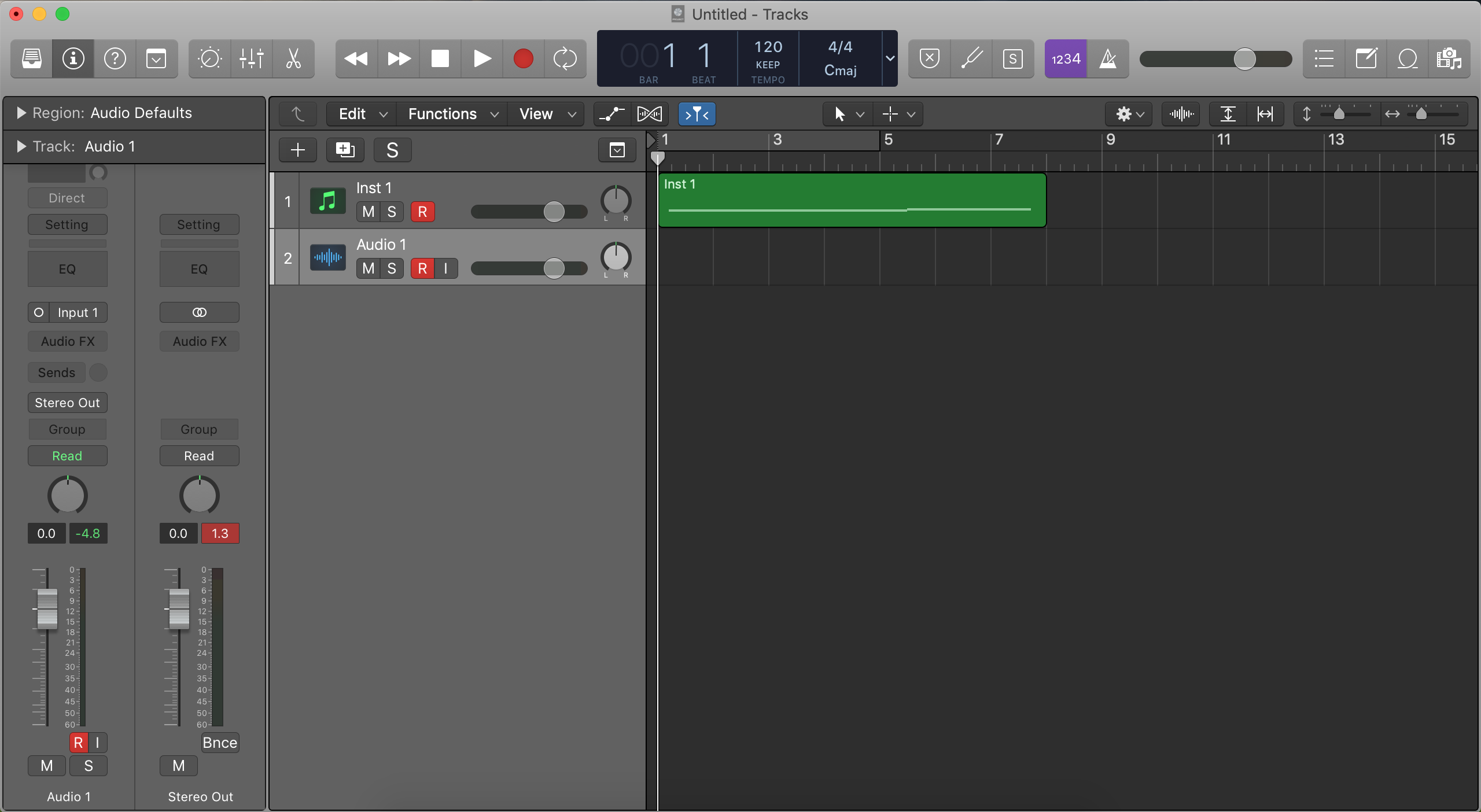The height and width of the screenshot is (812, 1481).
Task: Open the LCD display mode dropdown
Action: tap(890, 58)
